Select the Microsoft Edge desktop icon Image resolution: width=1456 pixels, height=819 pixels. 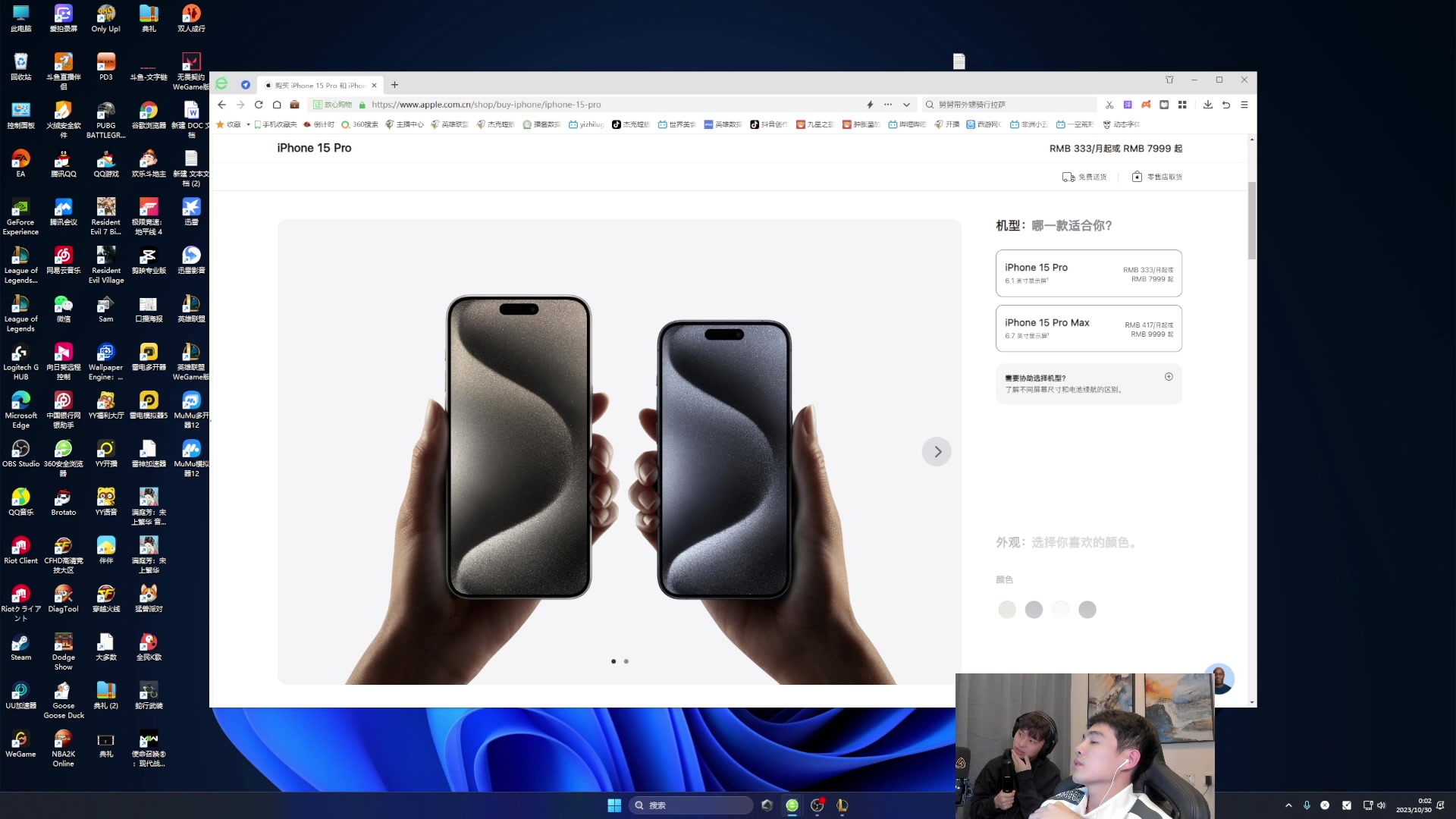pos(21,410)
